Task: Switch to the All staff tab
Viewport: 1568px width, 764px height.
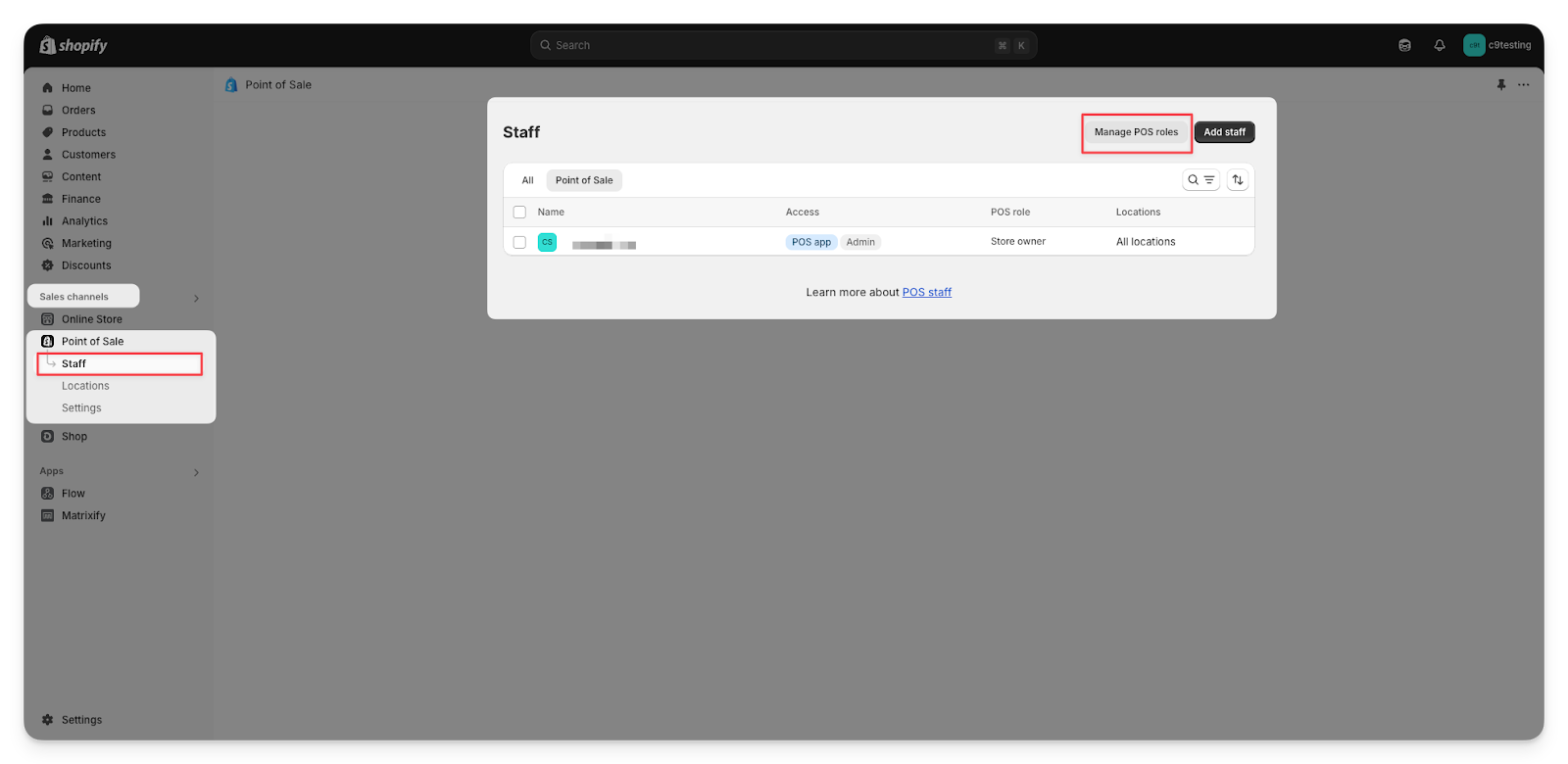Action: coord(527,180)
